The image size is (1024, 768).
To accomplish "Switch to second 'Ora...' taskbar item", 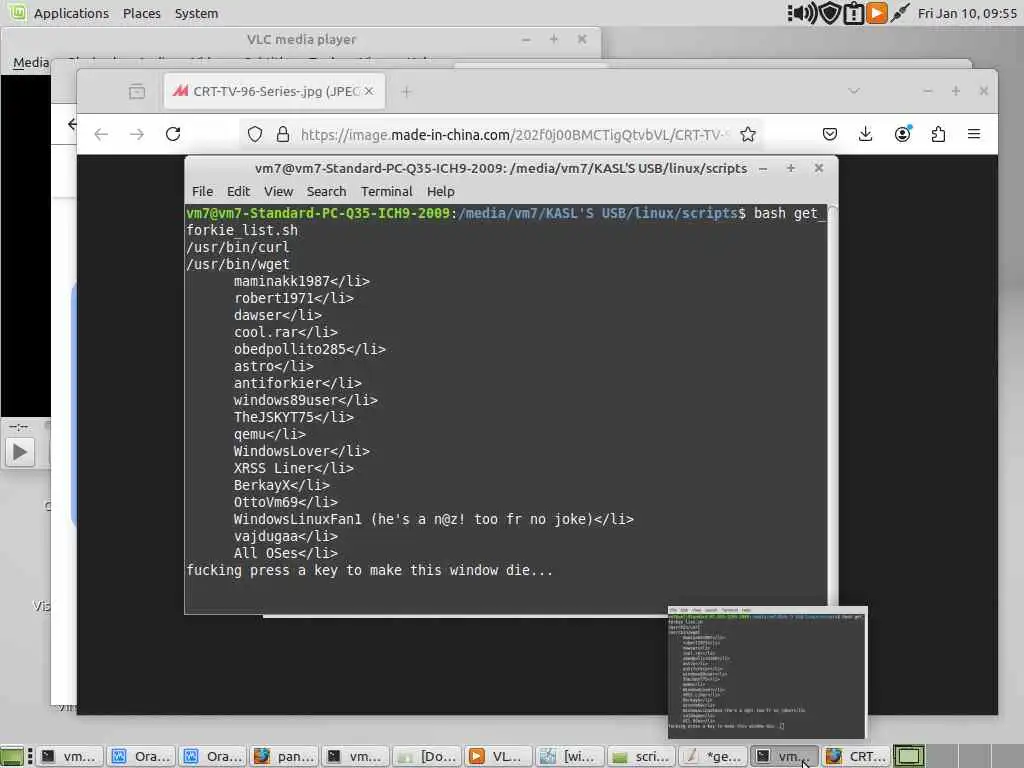I will [x=213, y=756].
